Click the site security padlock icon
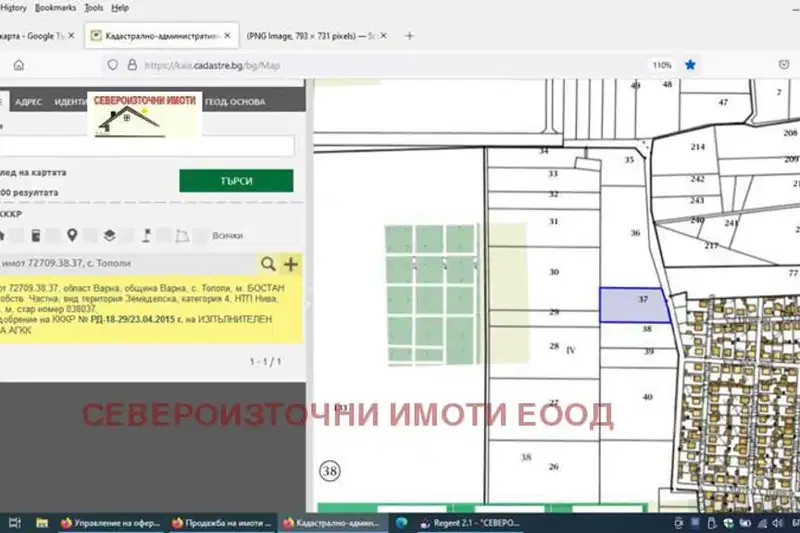The height and width of the screenshot is (533, 800). [132, 65]
